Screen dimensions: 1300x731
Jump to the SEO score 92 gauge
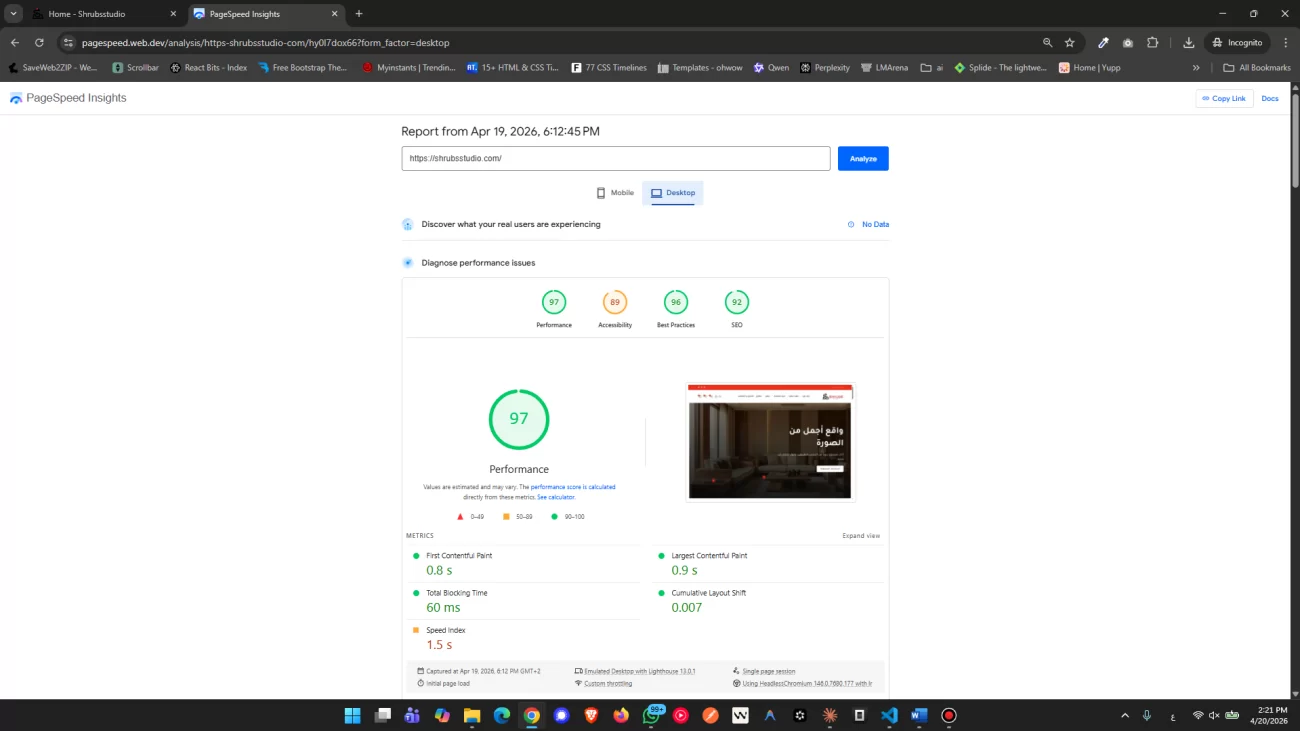(x=737, y=309)
